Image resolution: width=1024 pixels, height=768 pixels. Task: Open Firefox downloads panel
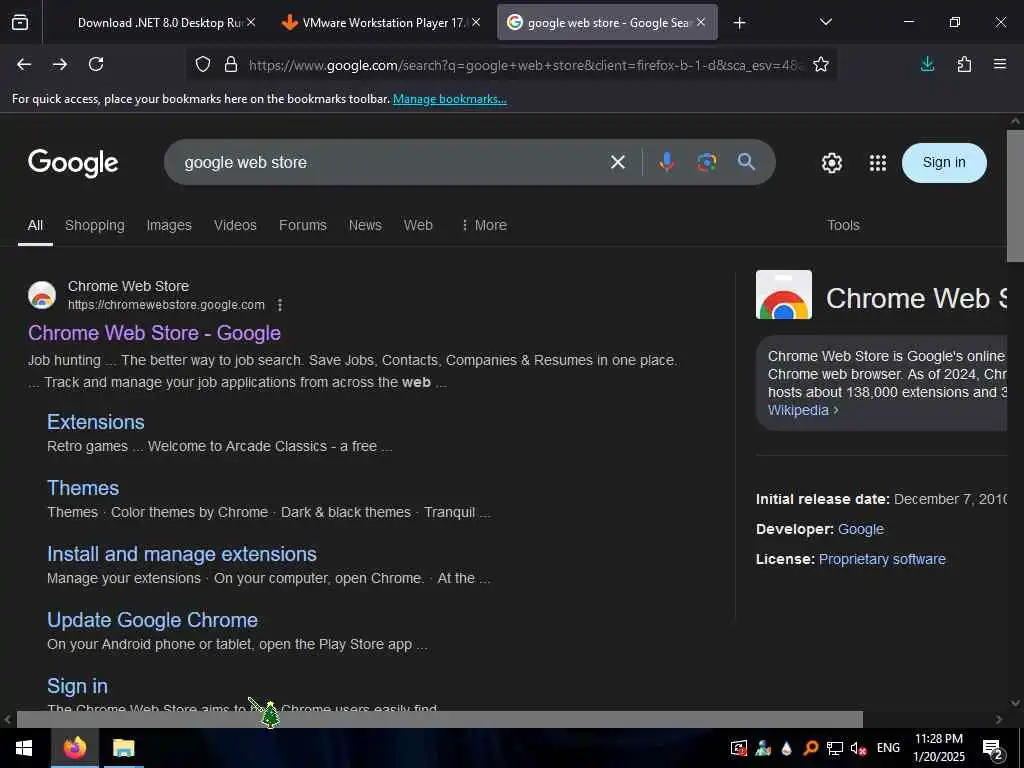tap(927, 64)
